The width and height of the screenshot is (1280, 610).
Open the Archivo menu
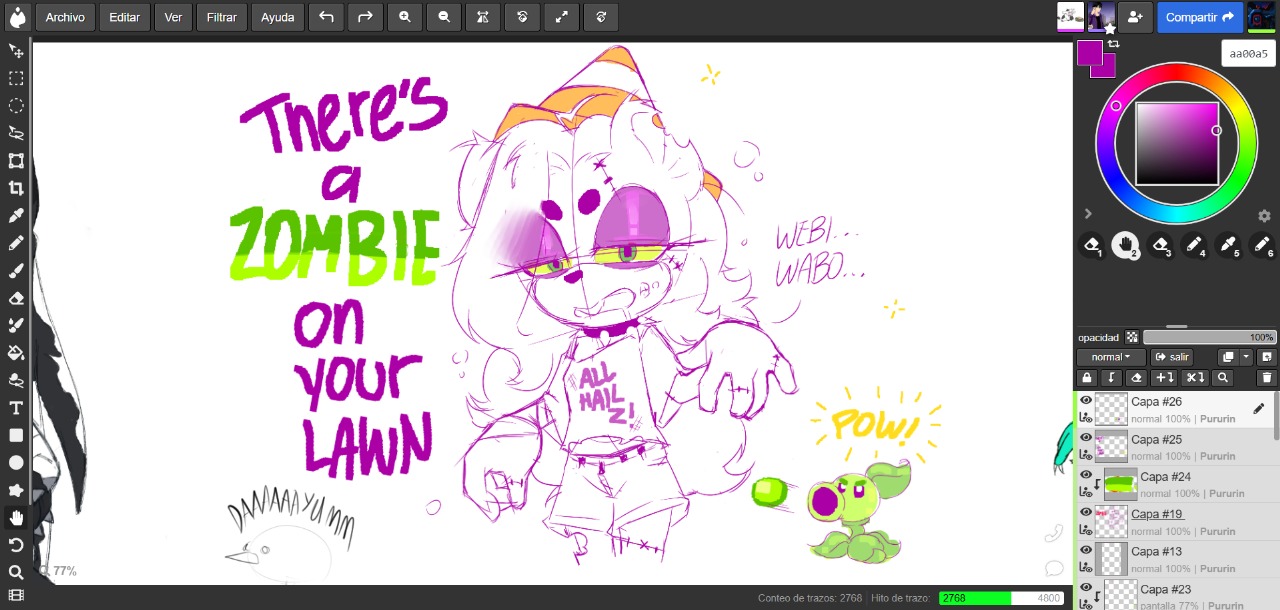click(65, 17)
